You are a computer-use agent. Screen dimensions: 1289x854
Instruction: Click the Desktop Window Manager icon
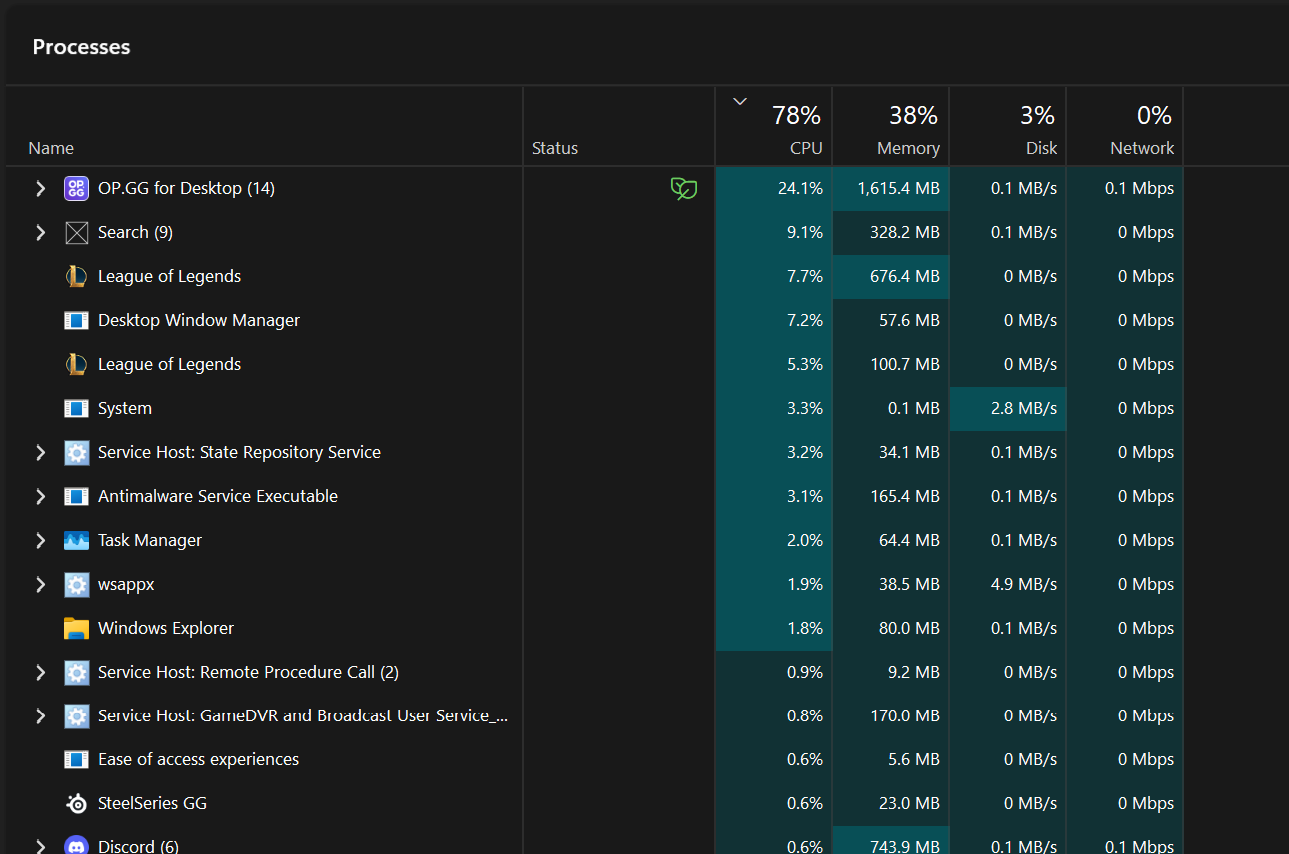click(76, 320)
